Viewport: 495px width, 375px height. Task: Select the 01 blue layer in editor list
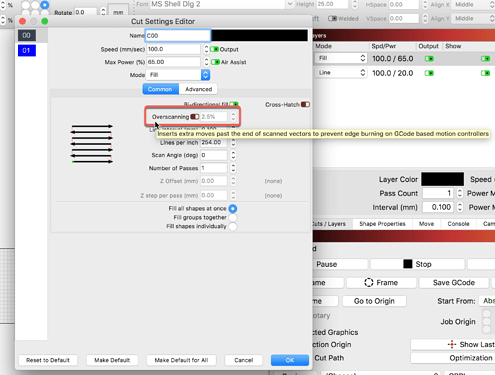tap(27, 51)
